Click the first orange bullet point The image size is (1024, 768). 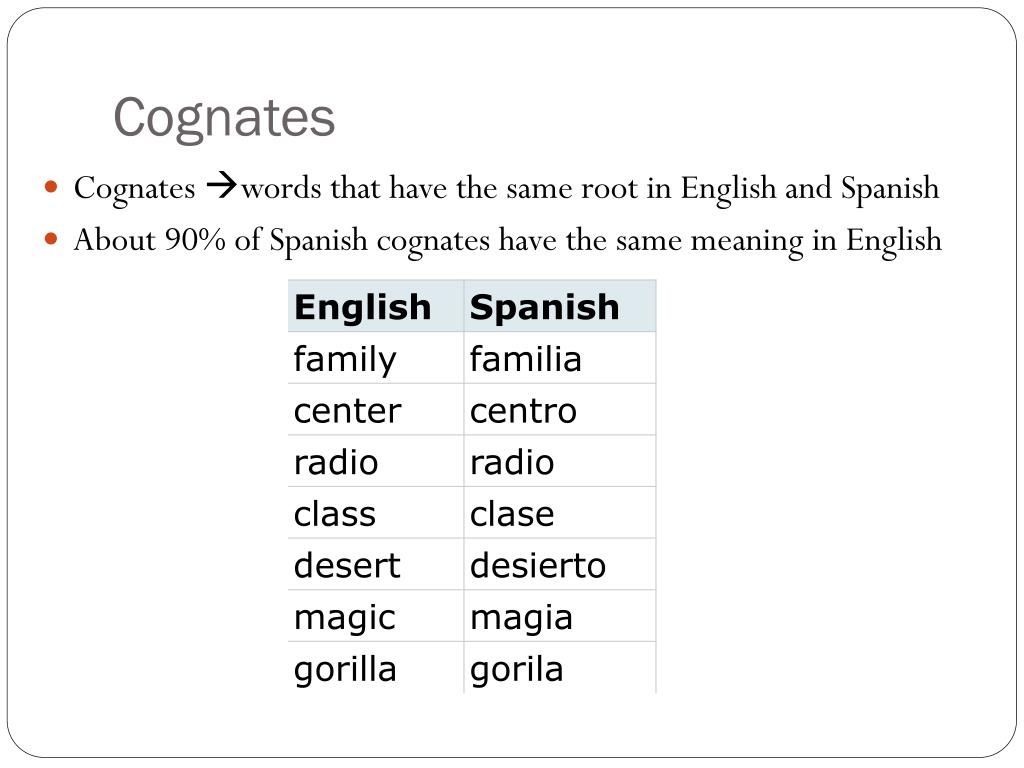[51, 188]
